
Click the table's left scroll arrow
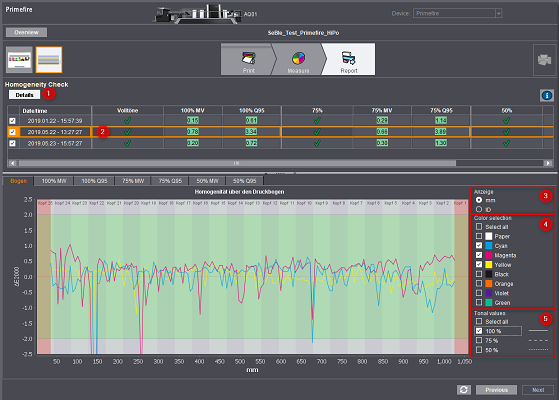(12, 163)
